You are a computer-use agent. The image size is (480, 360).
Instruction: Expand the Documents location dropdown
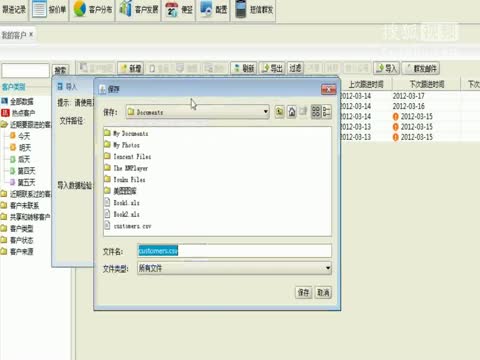coord(266,112)
